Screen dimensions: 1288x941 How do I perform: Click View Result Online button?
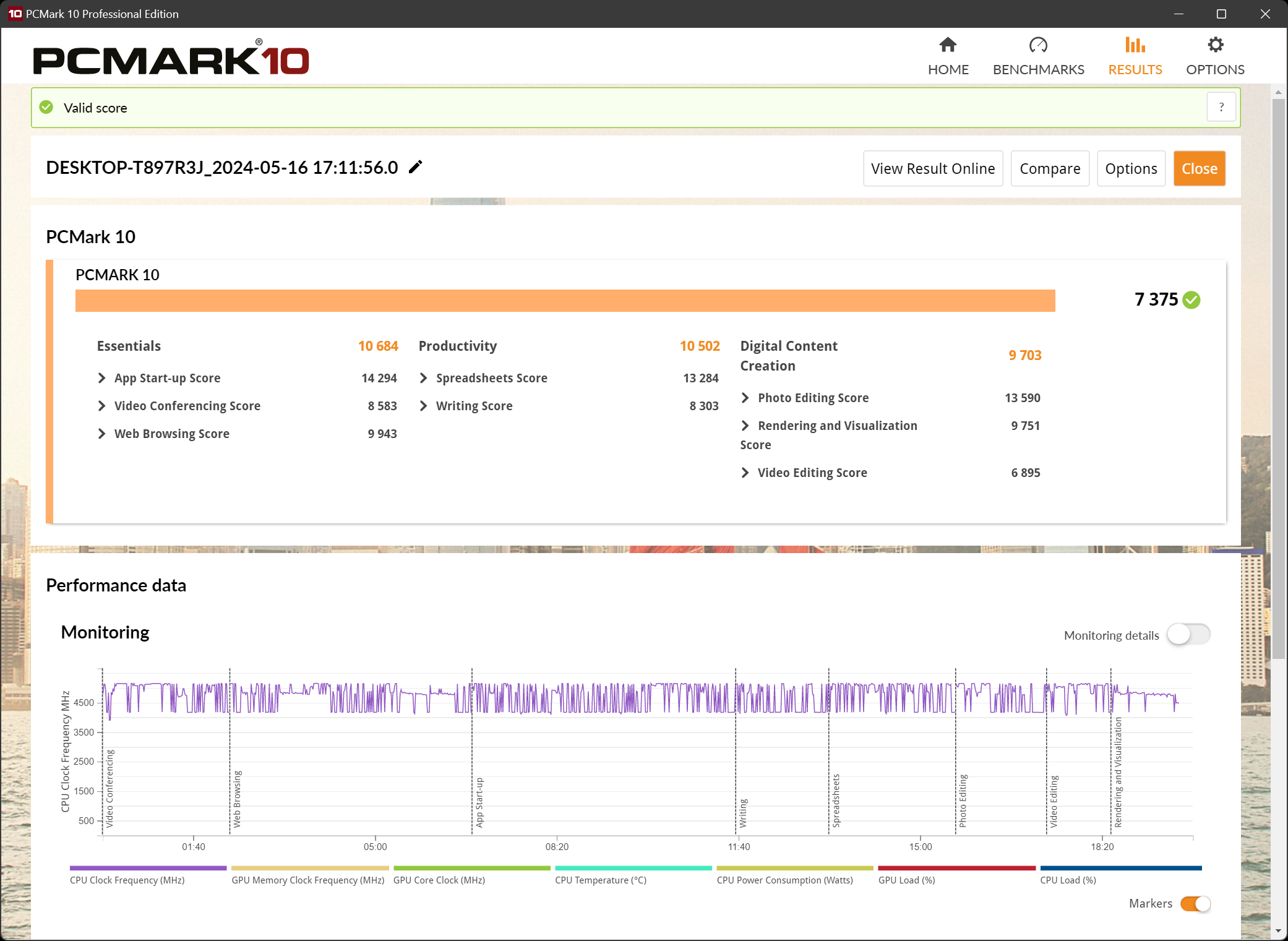(x=933, y=168)
